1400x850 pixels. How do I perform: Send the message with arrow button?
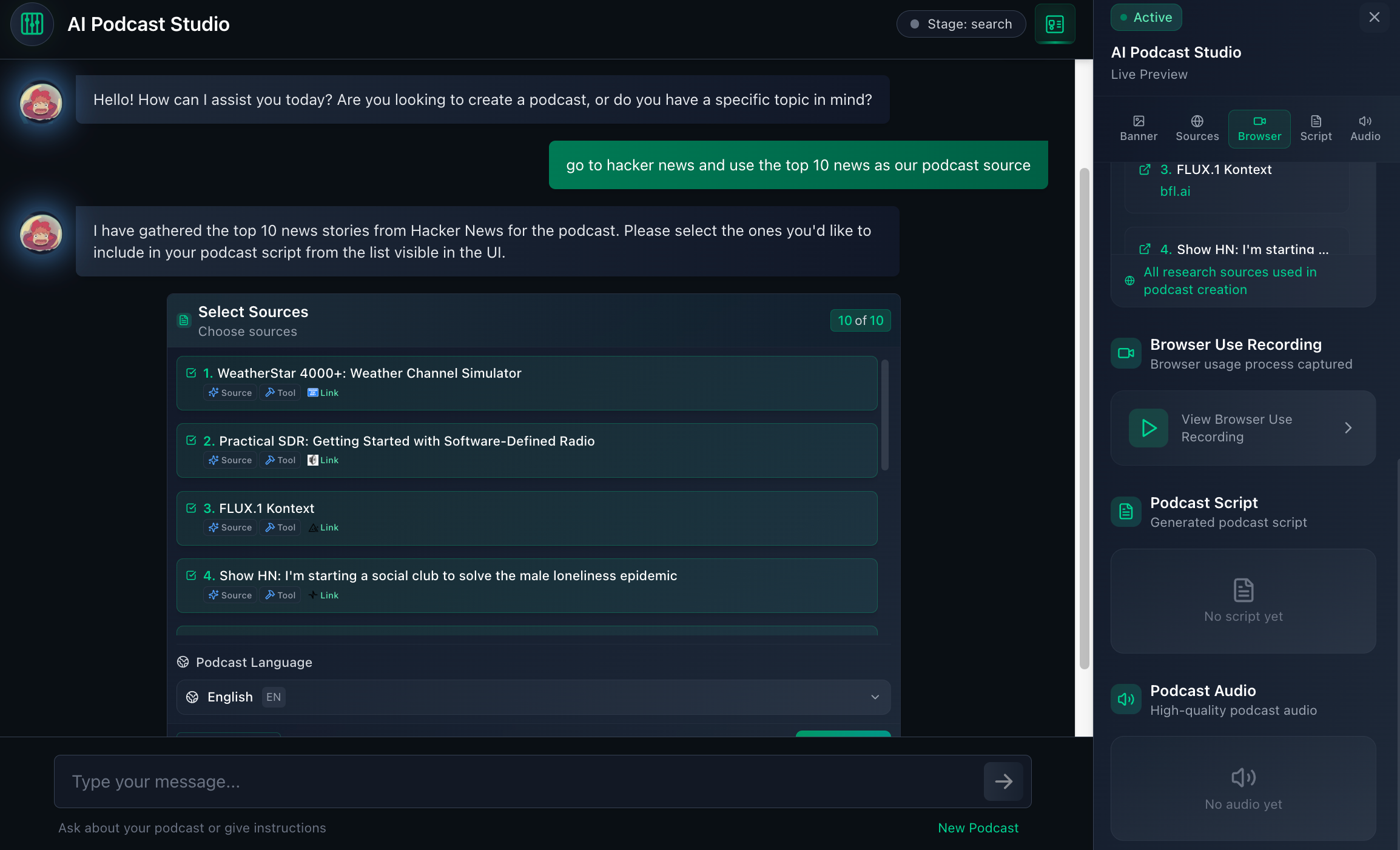click(x=1003, y=781)
